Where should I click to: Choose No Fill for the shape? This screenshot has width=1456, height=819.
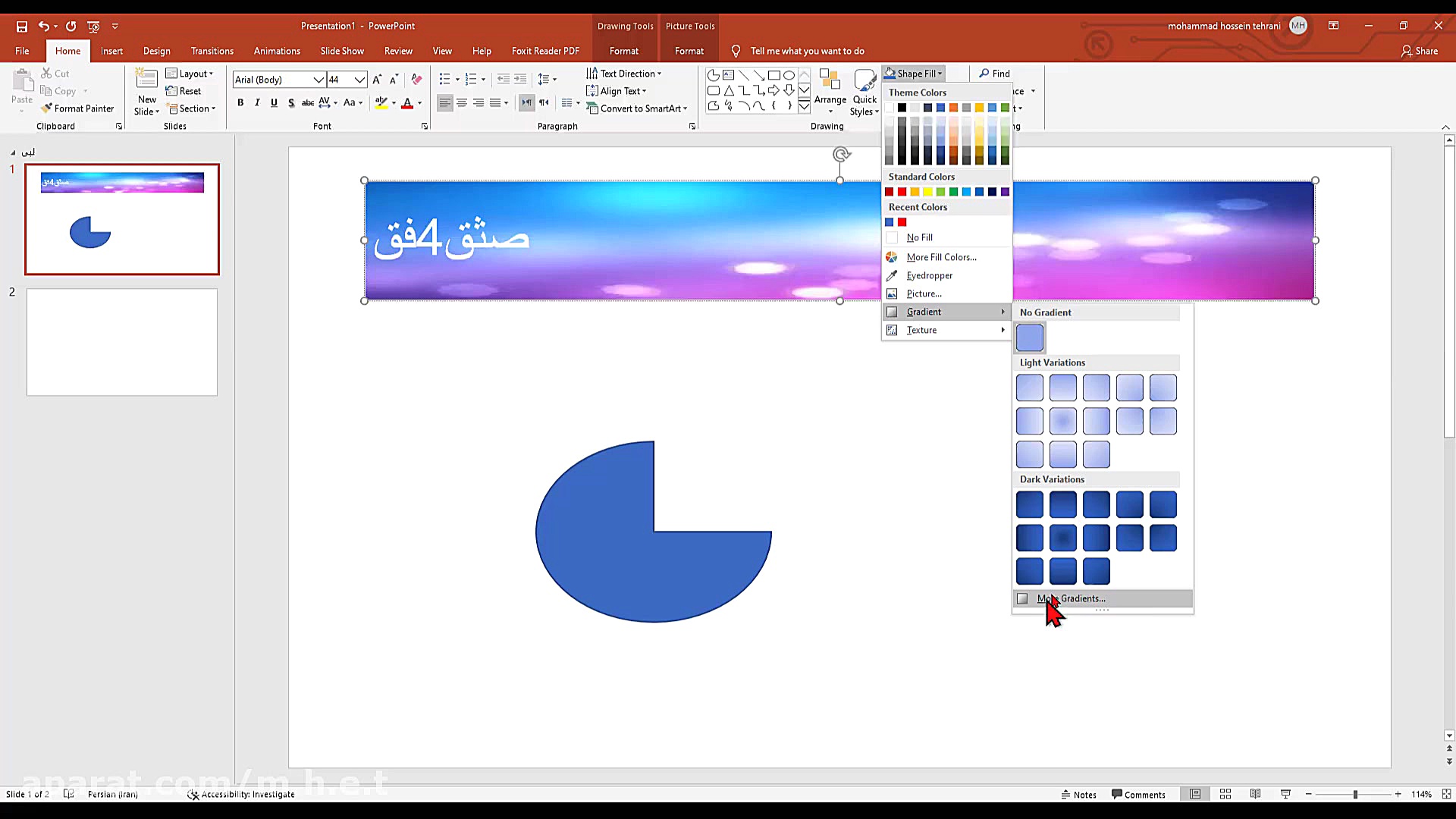click(919, 237)
